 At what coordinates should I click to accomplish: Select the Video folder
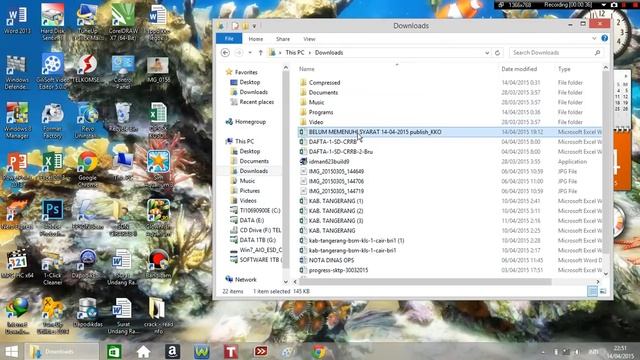click(316, 122)
